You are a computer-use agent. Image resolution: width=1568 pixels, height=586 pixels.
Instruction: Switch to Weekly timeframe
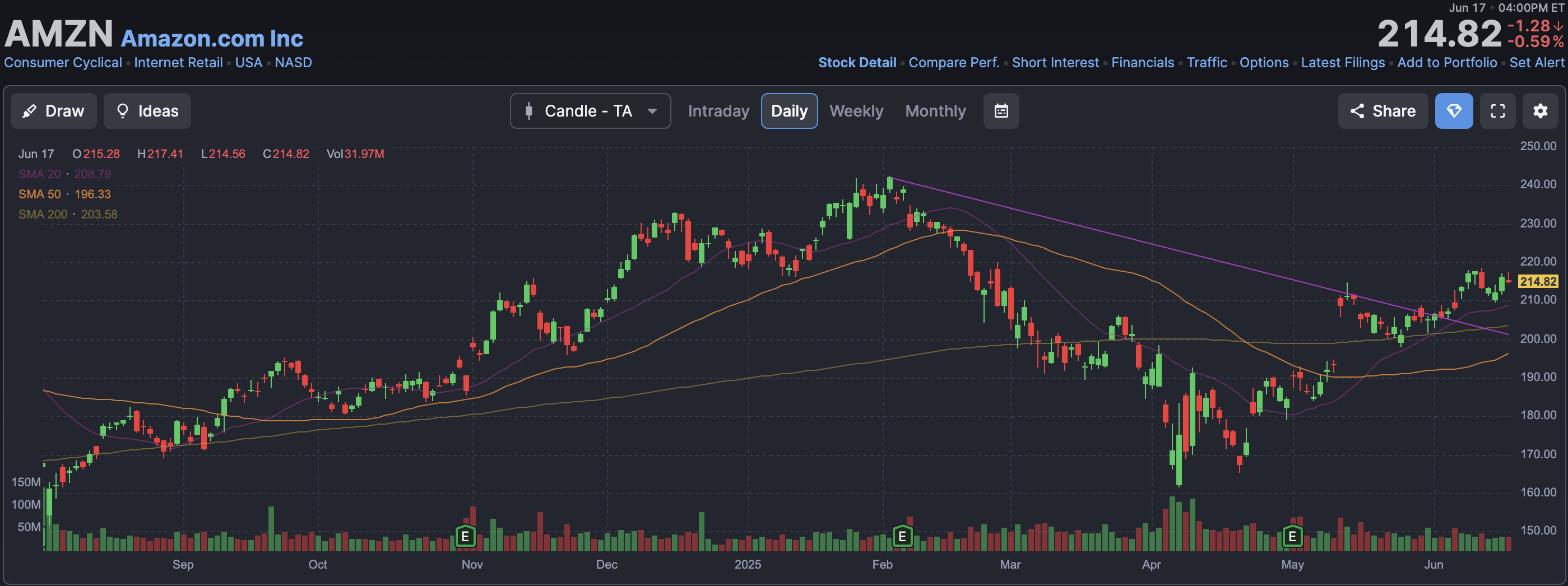(856, 111)
